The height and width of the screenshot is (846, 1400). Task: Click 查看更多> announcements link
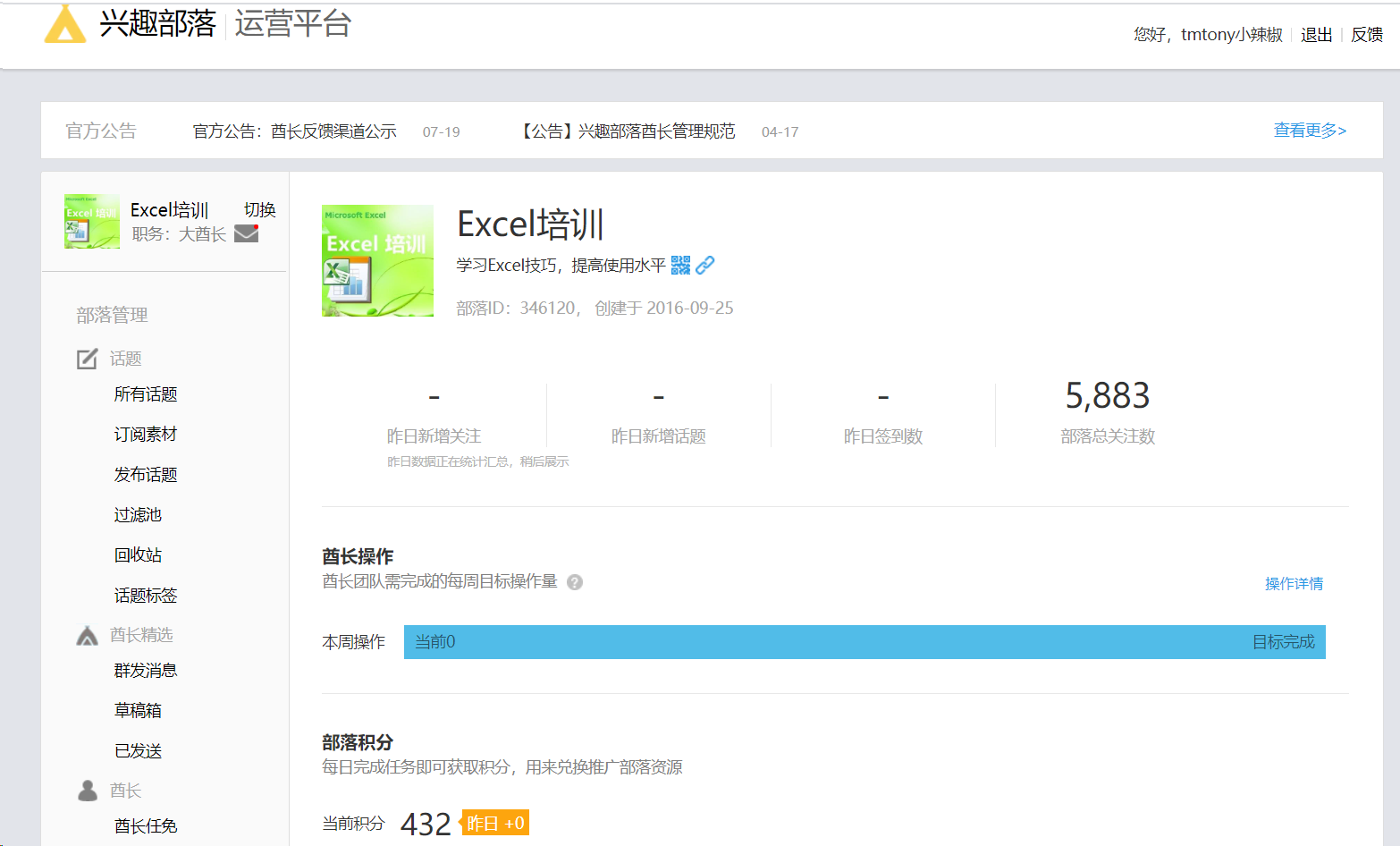coord(1310,131)
